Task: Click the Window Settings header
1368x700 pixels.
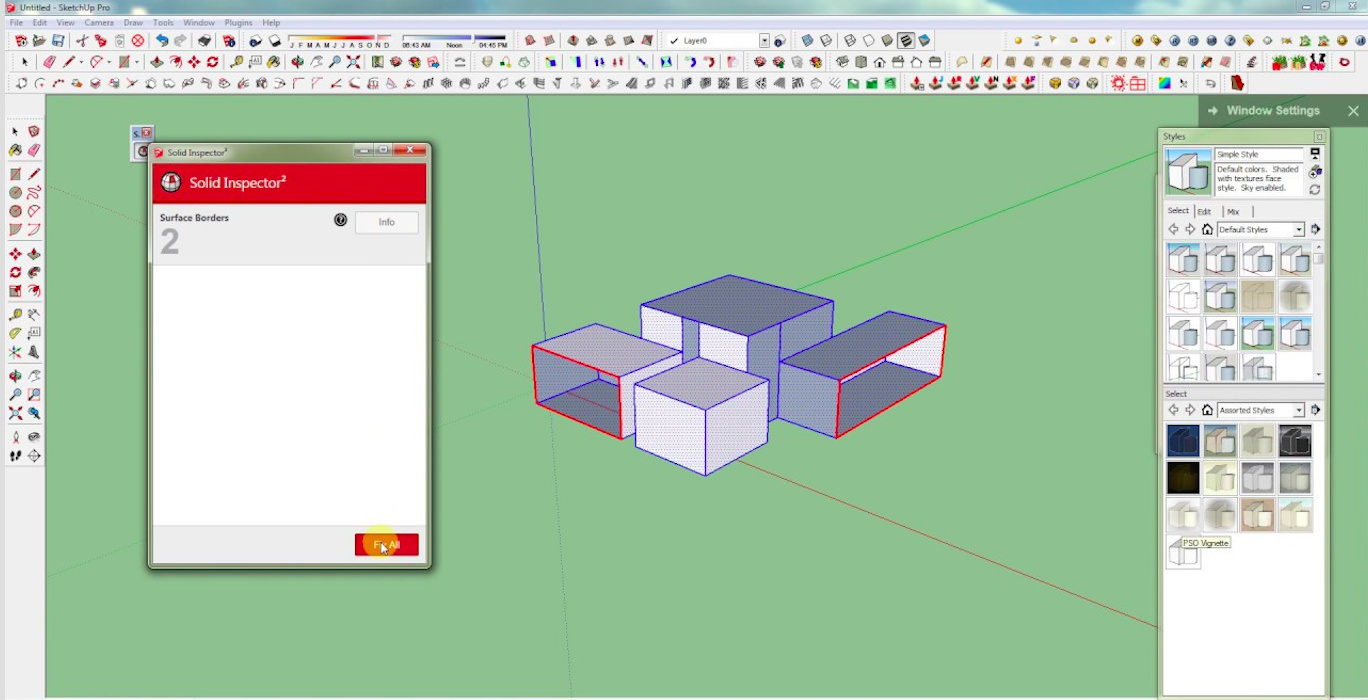Action: (x=1273, y=111)
